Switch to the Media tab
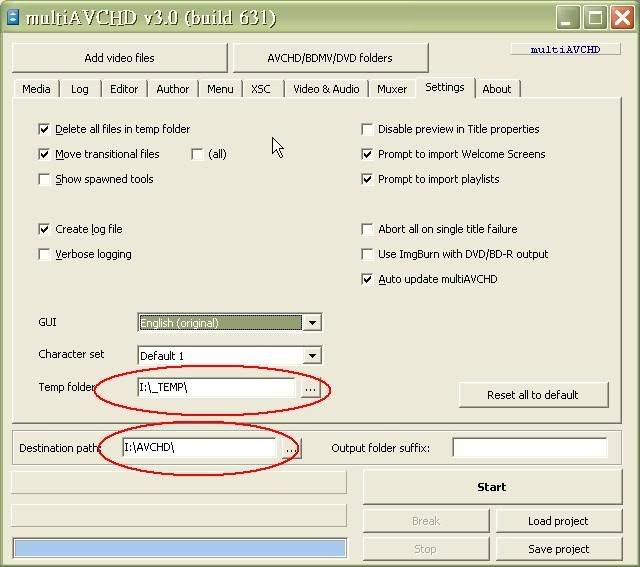 click(36, 89)
